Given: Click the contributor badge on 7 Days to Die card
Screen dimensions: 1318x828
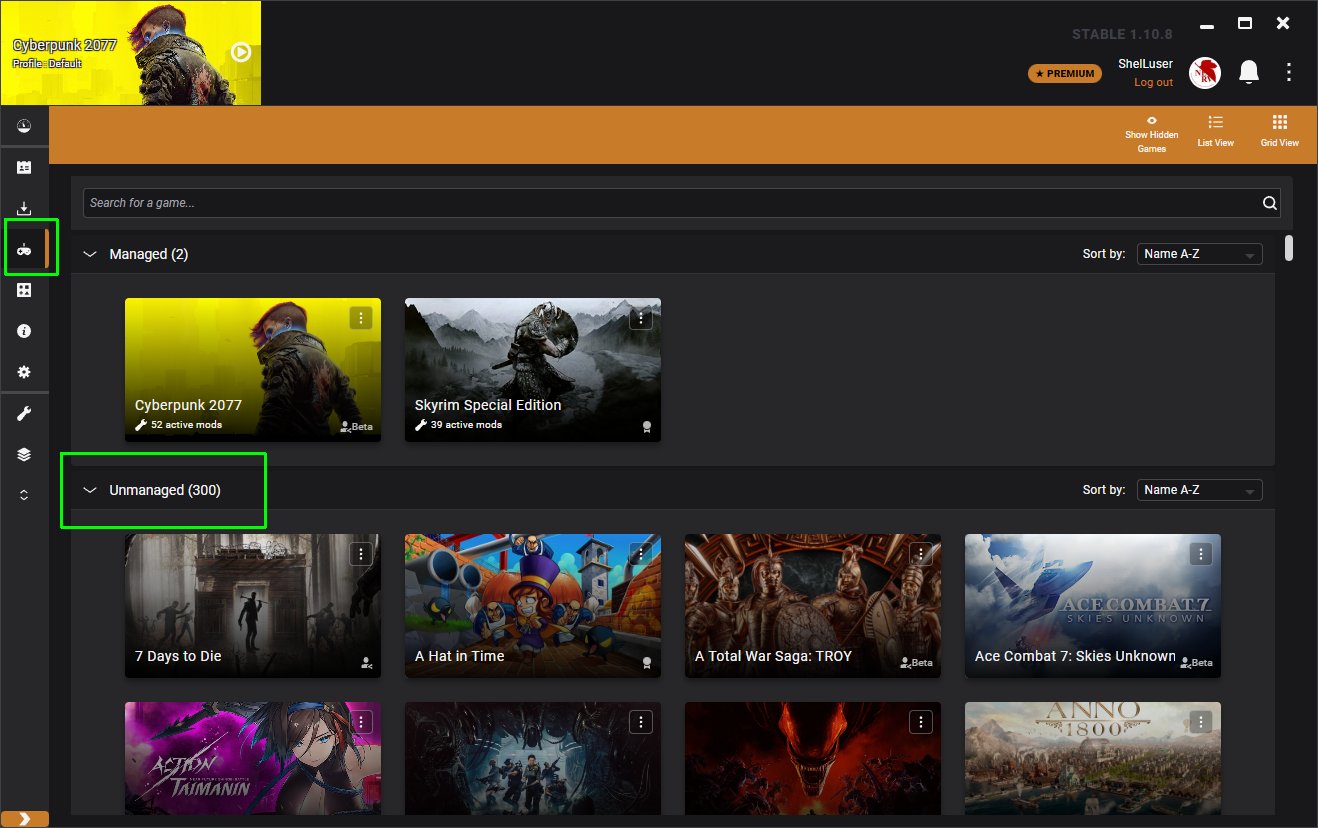Looking at the screenshot, I should click(367, 662).
